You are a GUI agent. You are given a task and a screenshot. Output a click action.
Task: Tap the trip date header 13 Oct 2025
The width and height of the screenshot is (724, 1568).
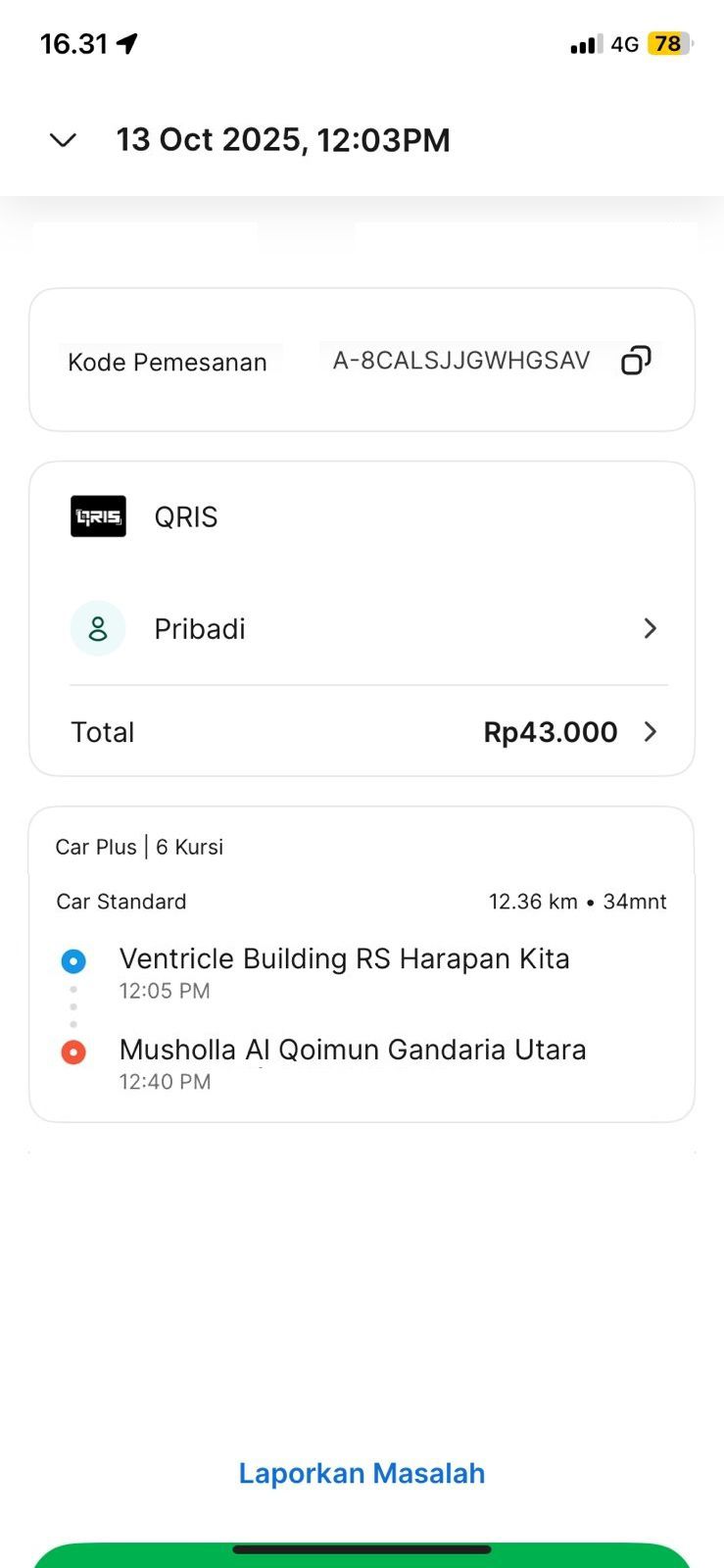pos(283,140)
